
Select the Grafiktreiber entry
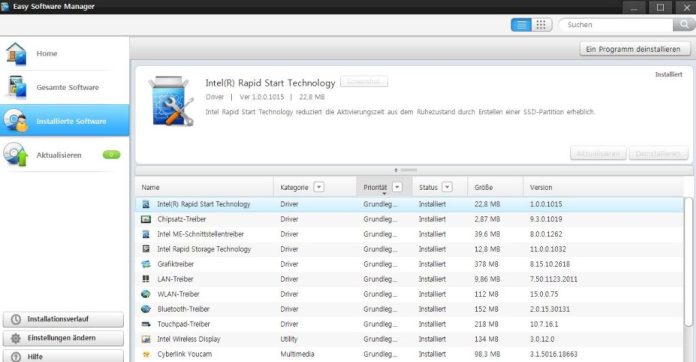[x=409, y=264]
